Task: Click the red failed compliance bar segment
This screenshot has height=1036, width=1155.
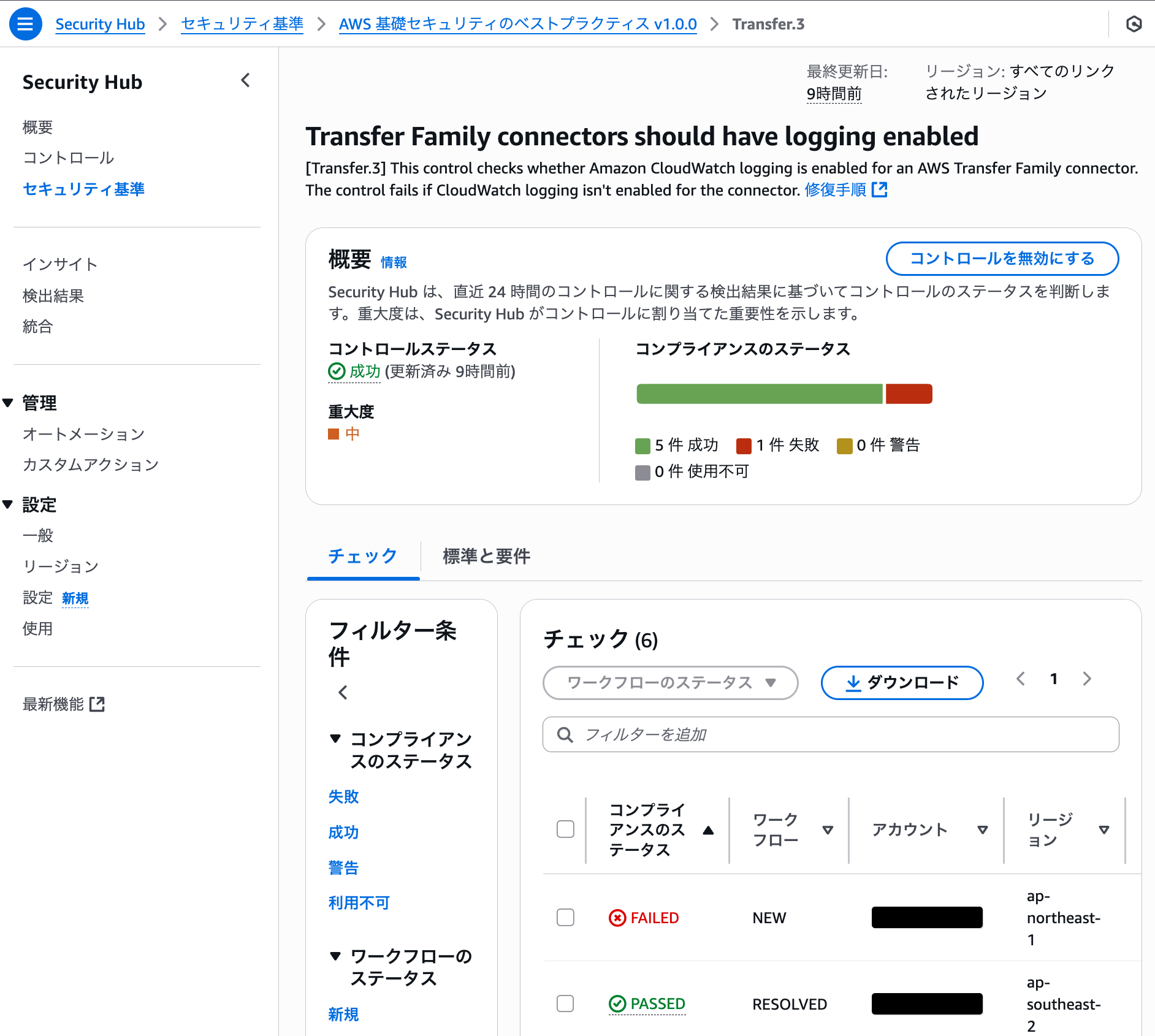Action: click(909, 394)
